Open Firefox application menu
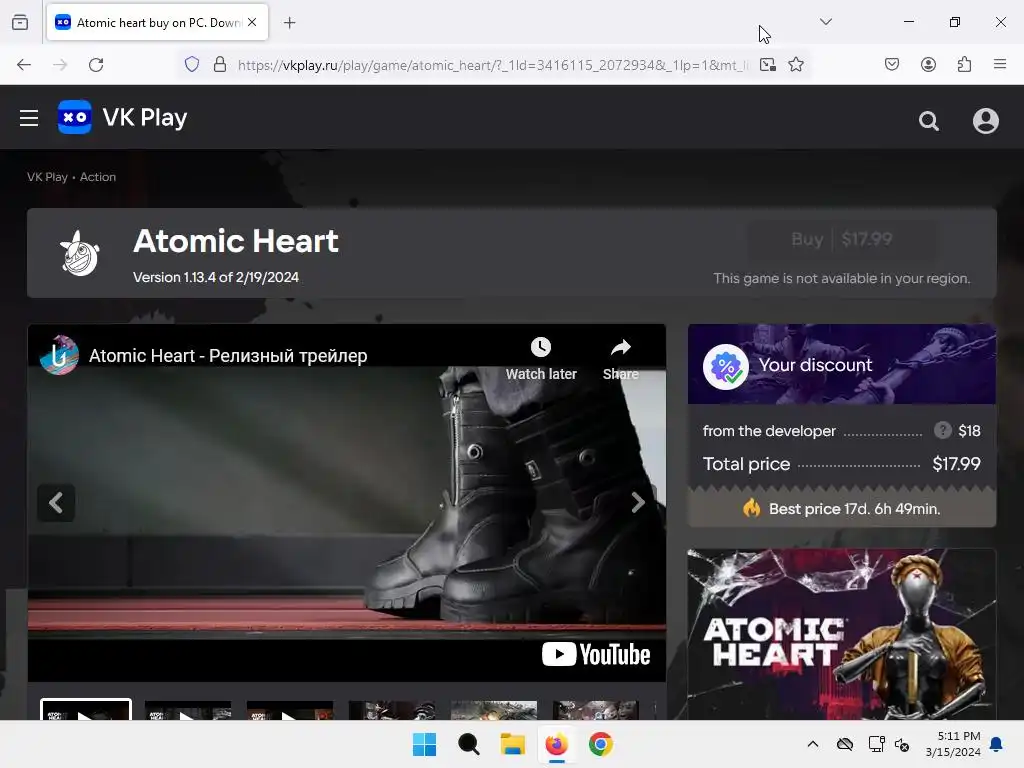 (1000, 64)
